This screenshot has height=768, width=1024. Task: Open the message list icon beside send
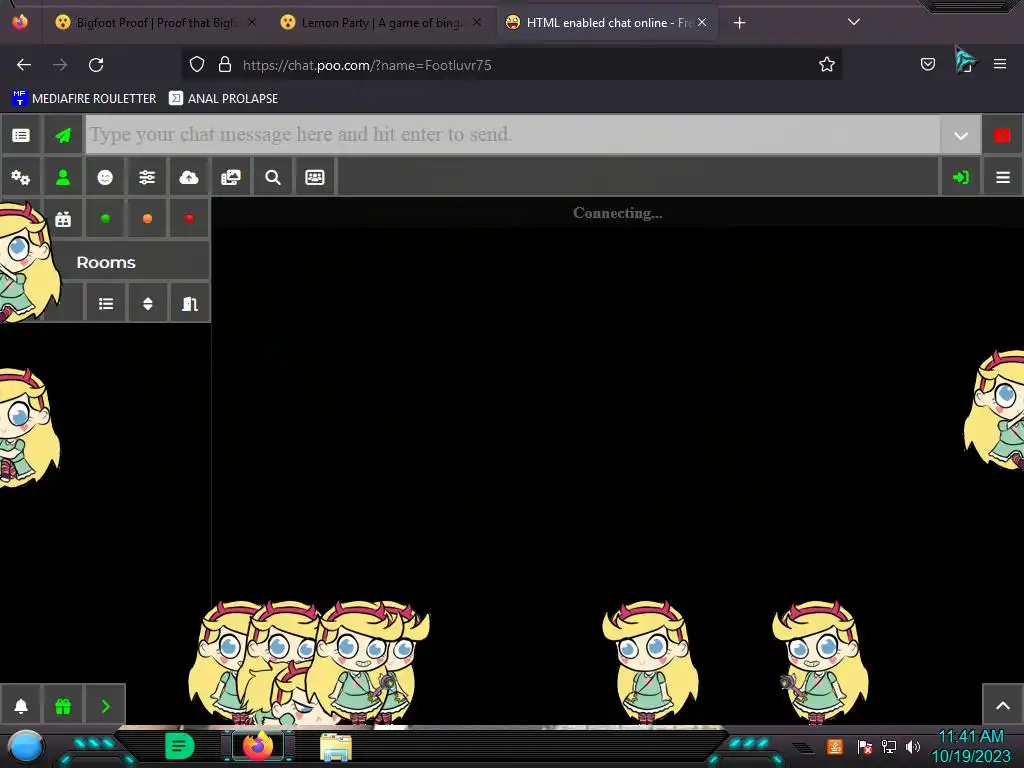(x=21, y=135)
